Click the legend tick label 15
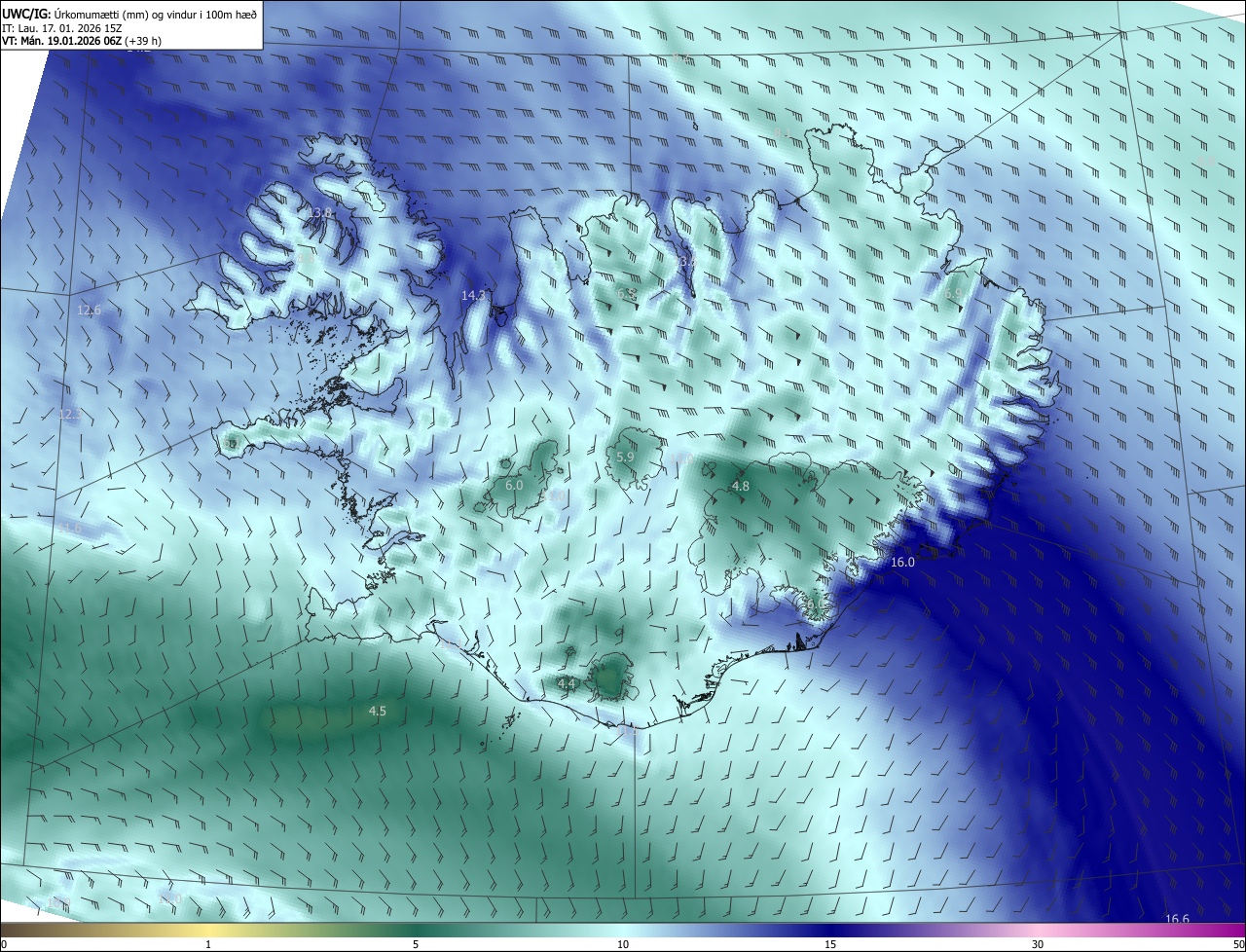 pyautogui.click(x=830, y=944)
